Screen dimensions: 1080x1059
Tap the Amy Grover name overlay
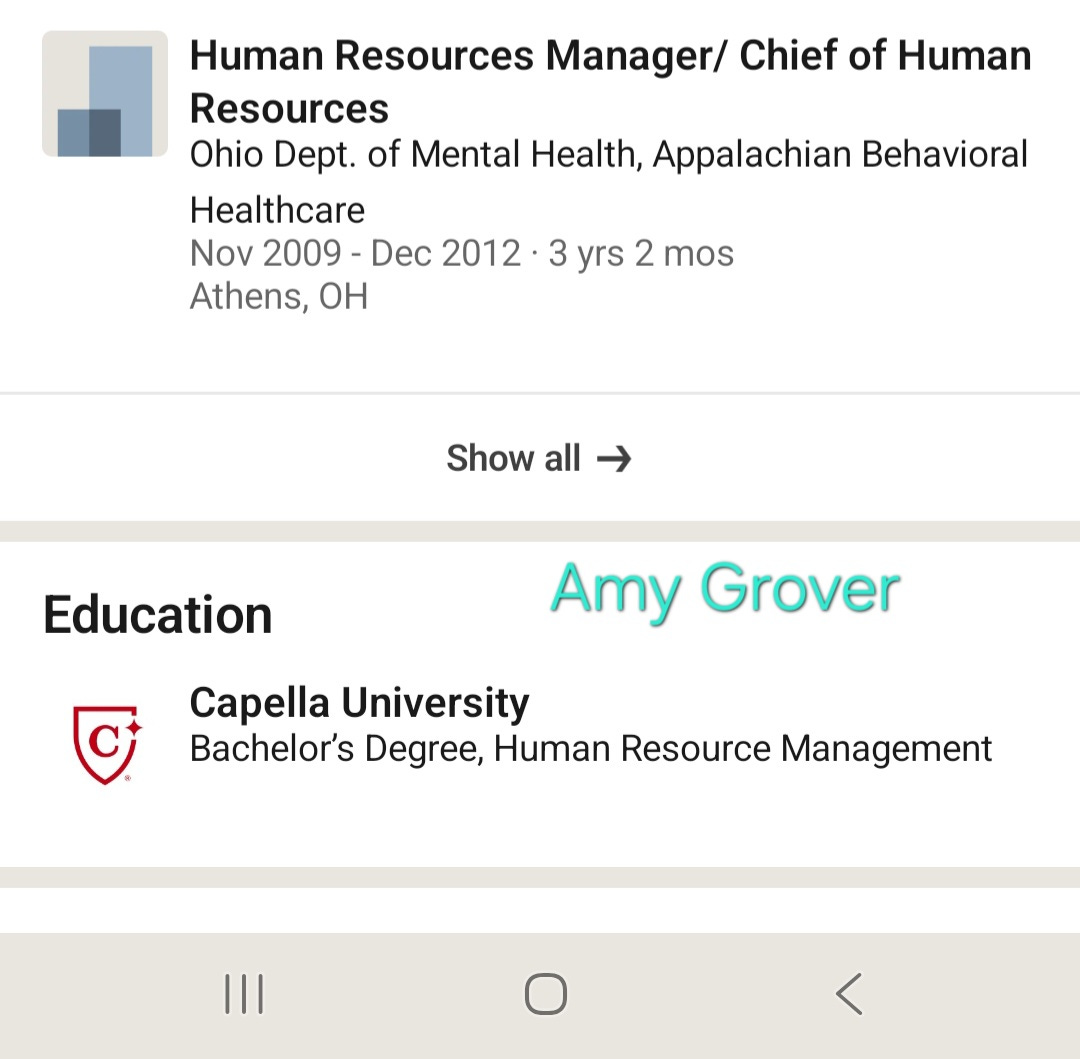725,590
